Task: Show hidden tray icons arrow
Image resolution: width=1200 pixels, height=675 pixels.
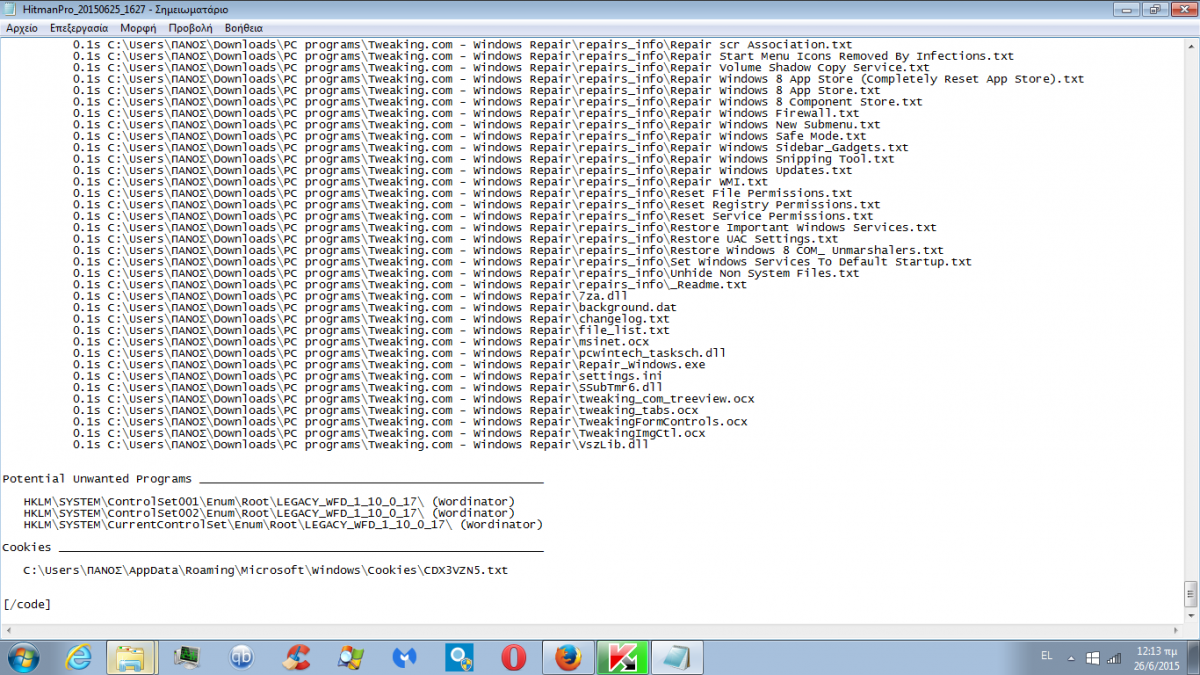Action: tap(1071, 657)
